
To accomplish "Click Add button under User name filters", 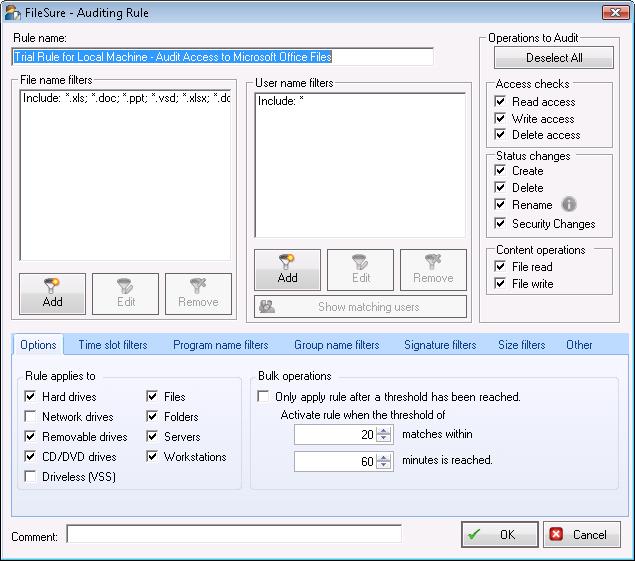I will 288,270.
